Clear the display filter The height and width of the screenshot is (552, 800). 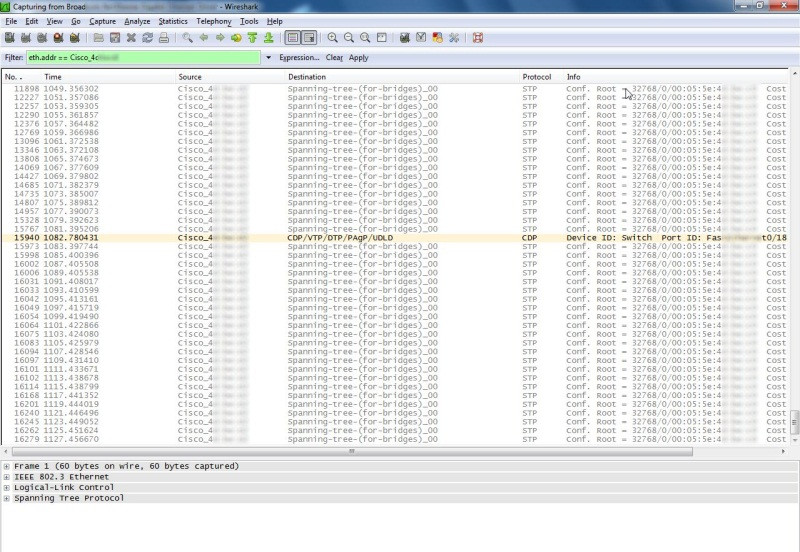click(x=334, y=58)
